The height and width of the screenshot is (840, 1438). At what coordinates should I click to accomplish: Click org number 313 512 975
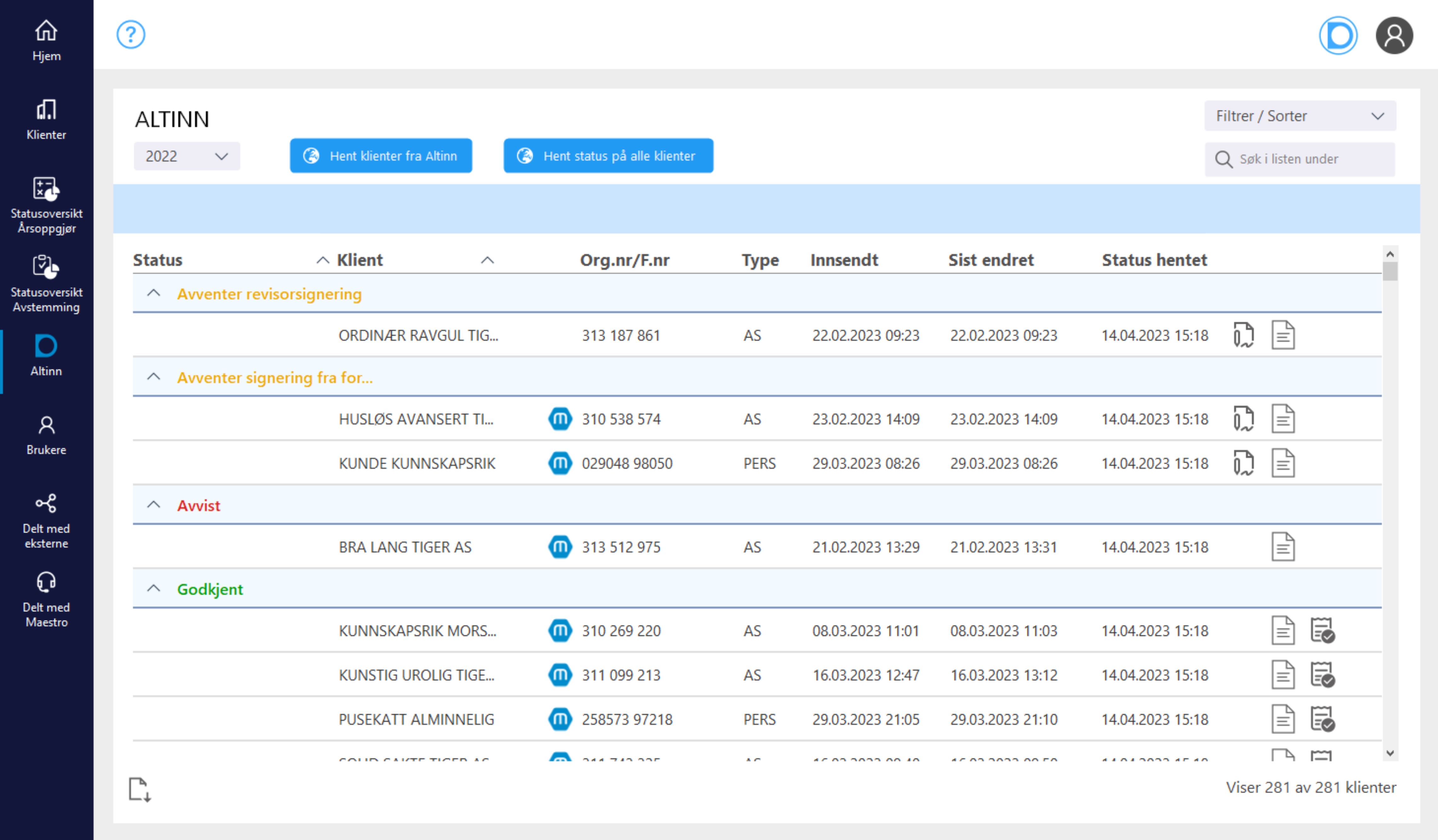pos(621,547)
